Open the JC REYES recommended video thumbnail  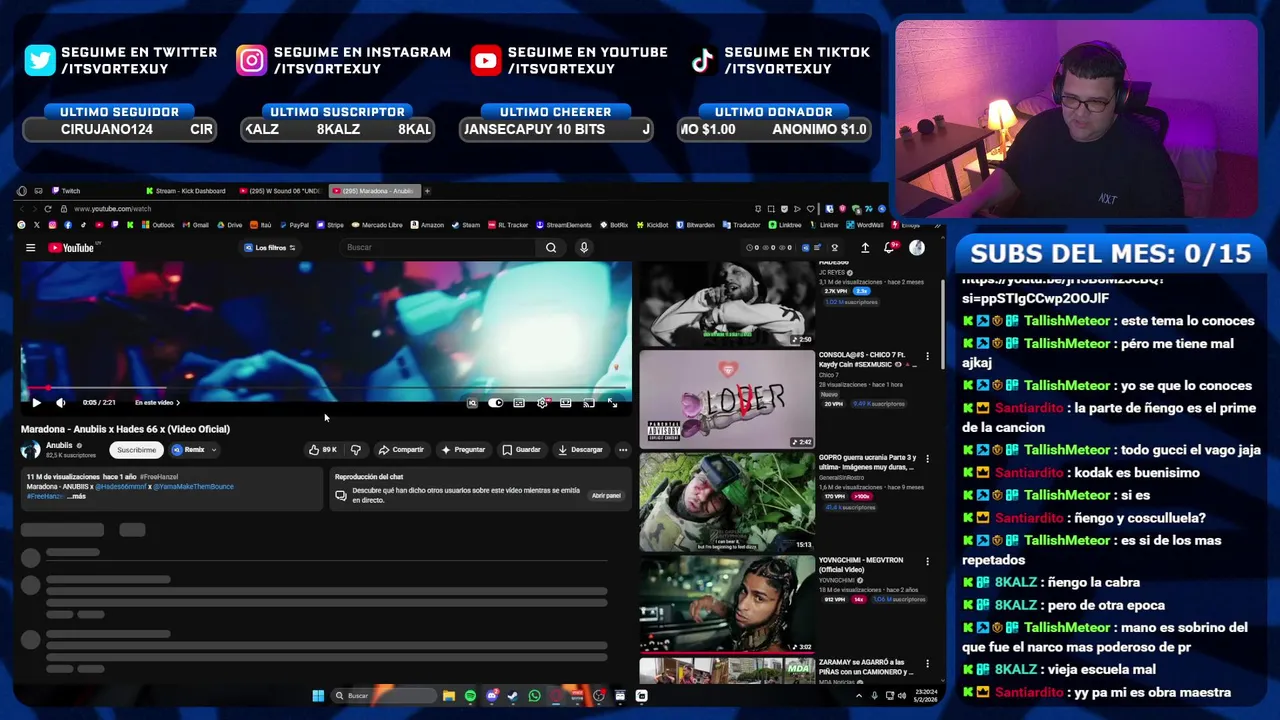click(x=727, y=304)
